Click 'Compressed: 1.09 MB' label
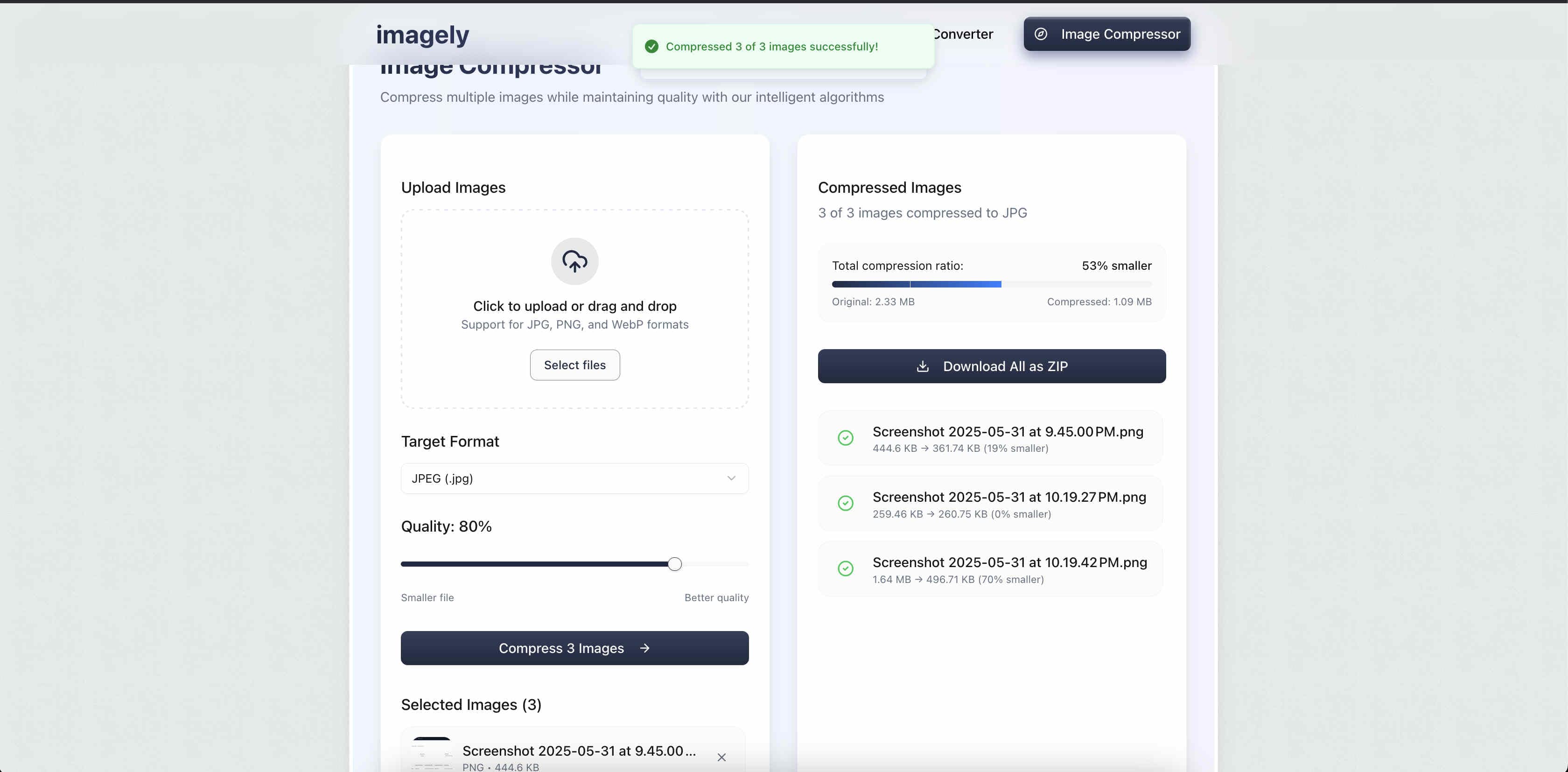Image resolution: width=1568 pixels, height=772 pixels. click(1099, 302)
